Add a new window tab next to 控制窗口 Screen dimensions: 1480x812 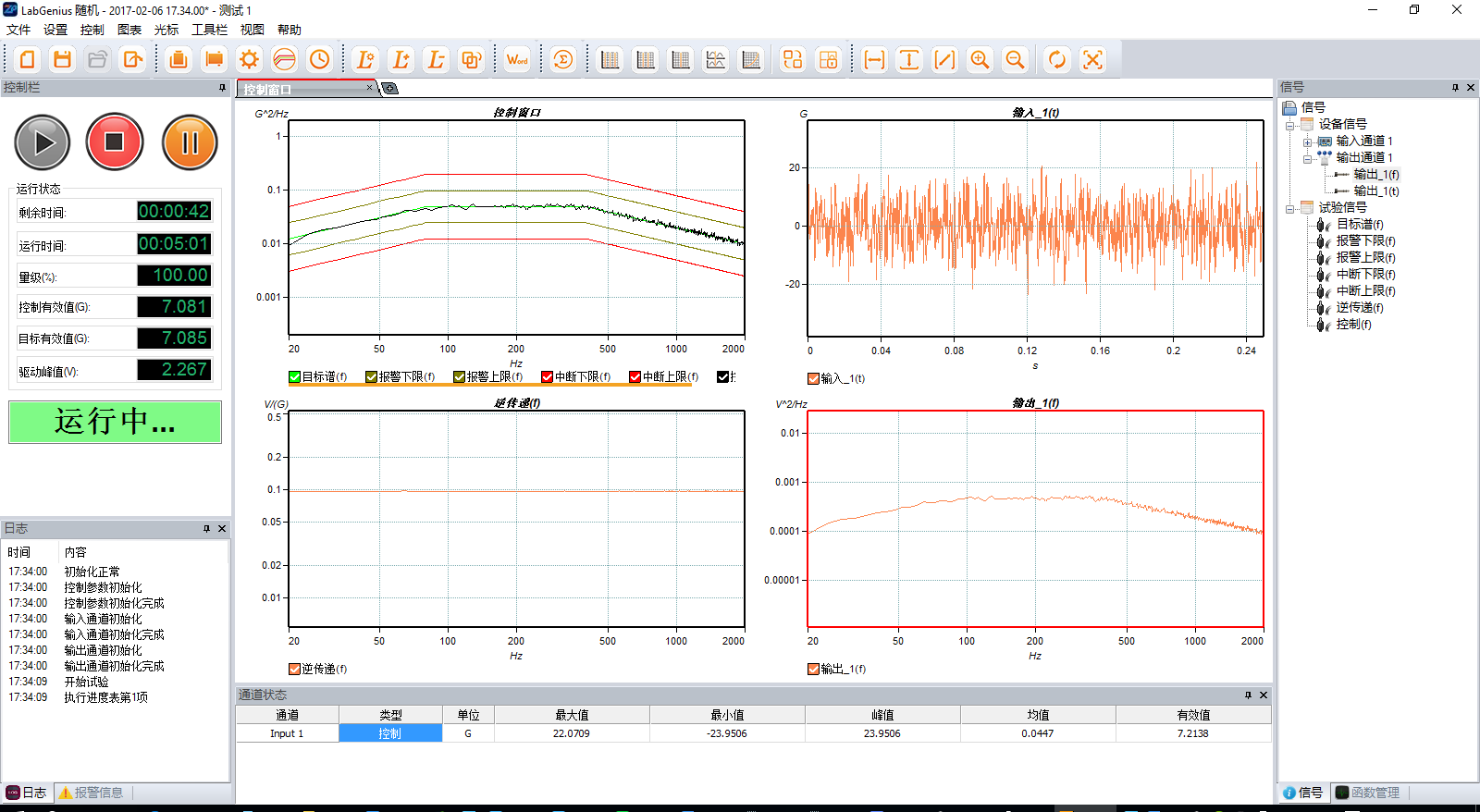390,89
